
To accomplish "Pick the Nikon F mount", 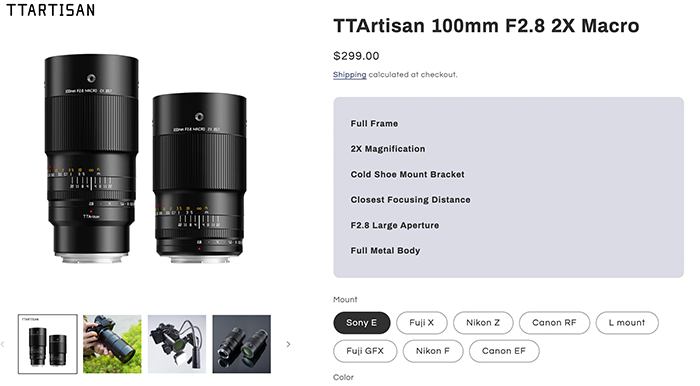I will coord(433,351).
